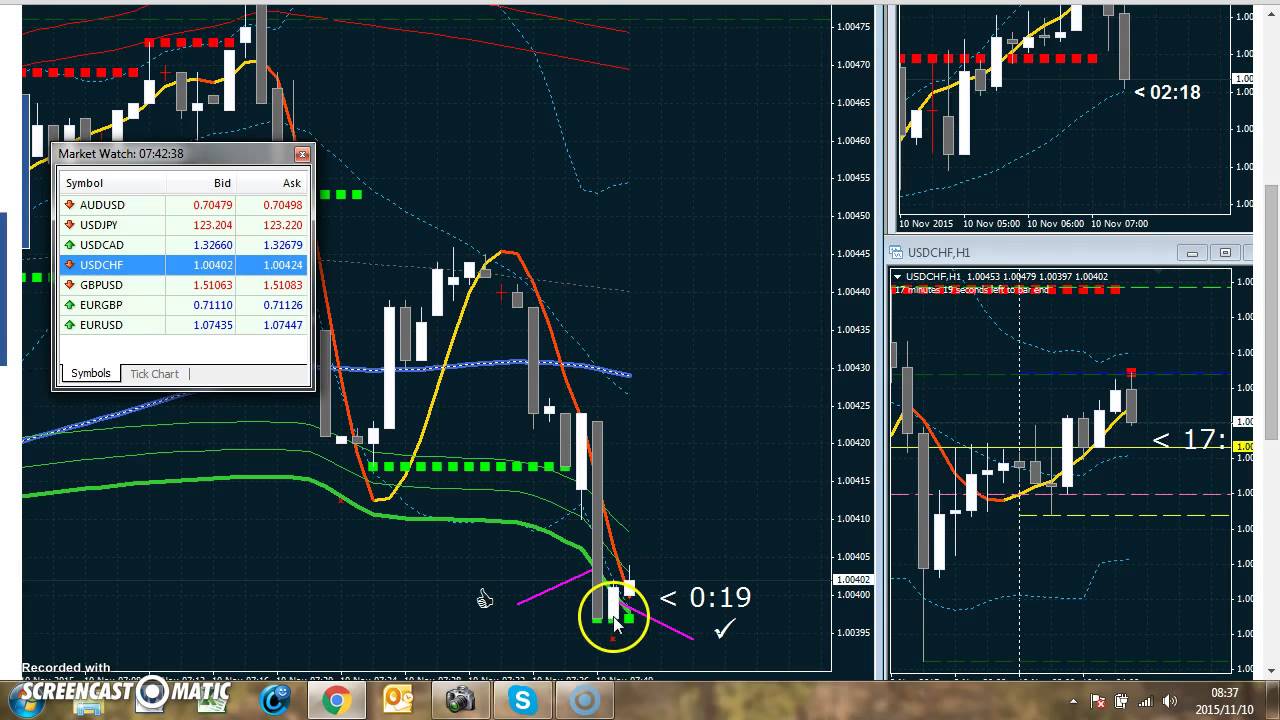Viewport: 1280px width, 720px height.
Task: Select highlighted USDCHF row in Market Watch
Action: coord(183,265)
